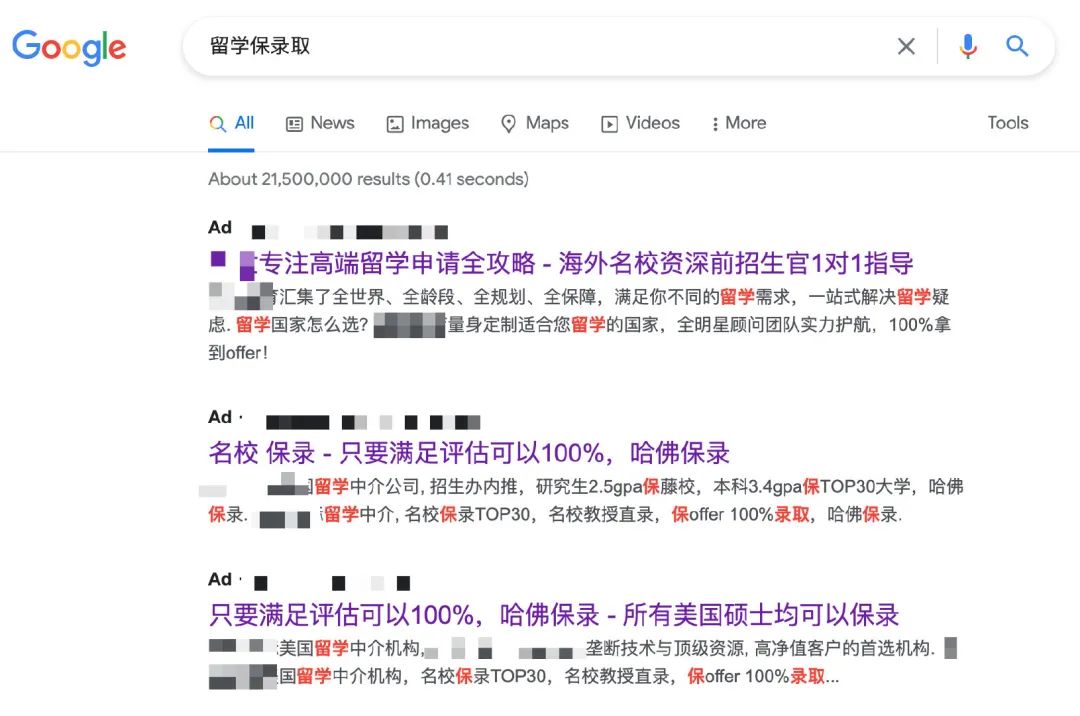Open the More options menu

coord(739,123)
